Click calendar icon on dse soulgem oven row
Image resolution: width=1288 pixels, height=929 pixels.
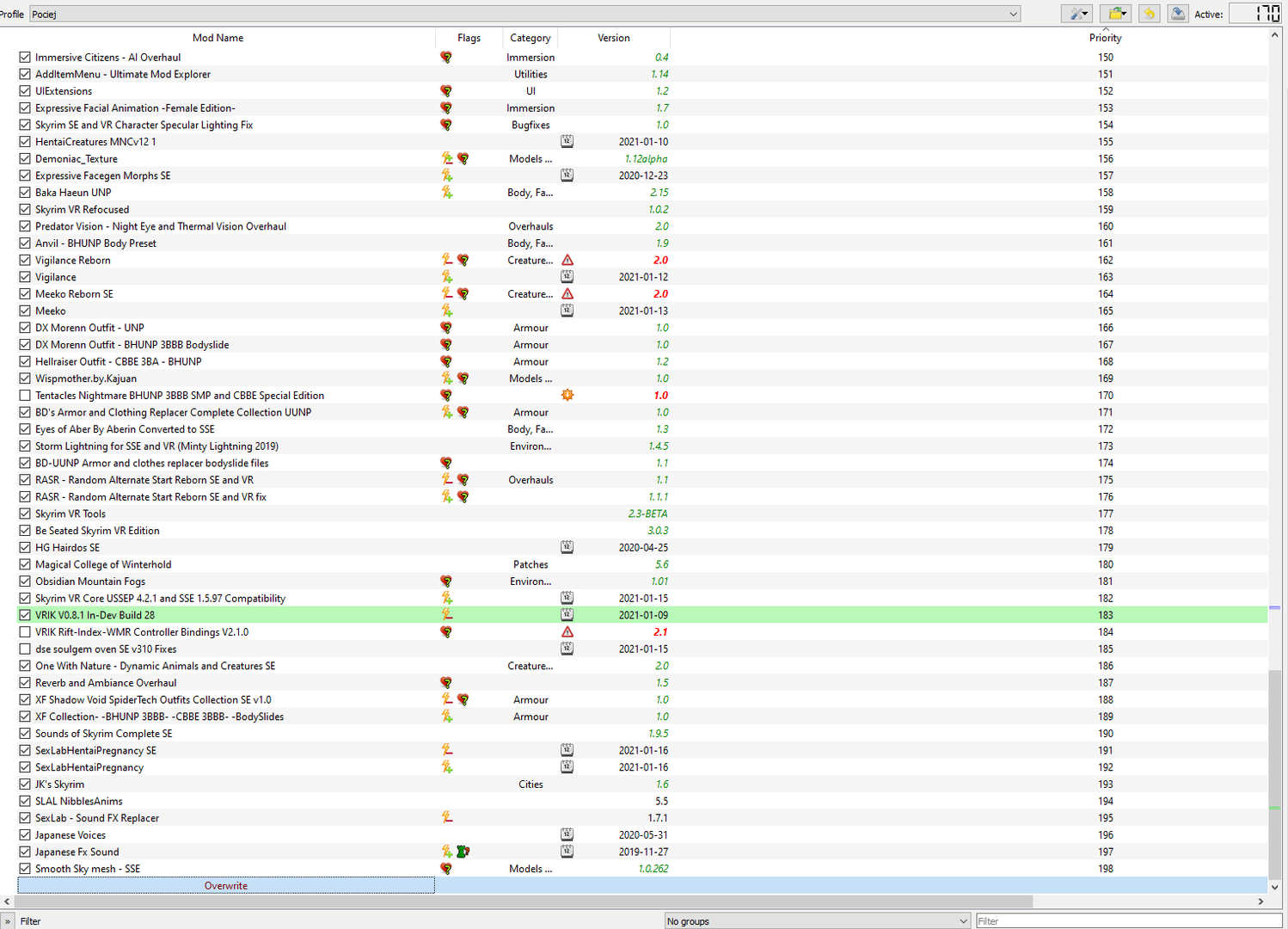click(567, 649)
